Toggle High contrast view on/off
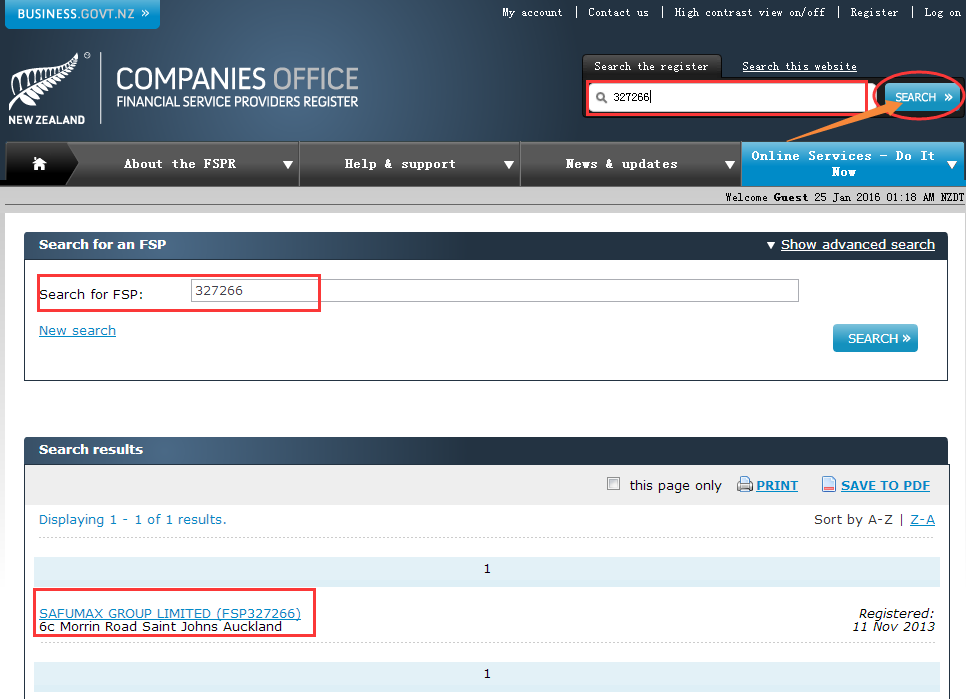This screenshot has width=966, height=699. (750, 12)
